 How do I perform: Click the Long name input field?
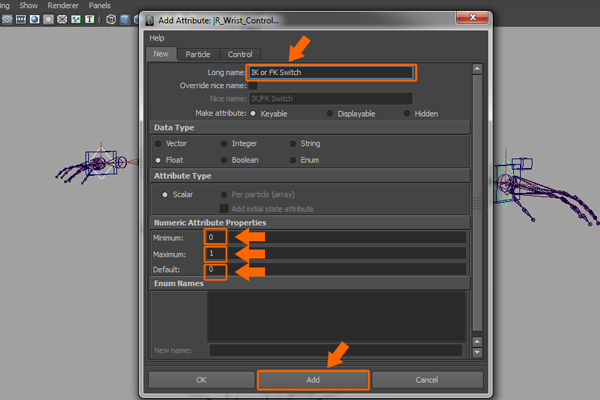tap(331, 72)
